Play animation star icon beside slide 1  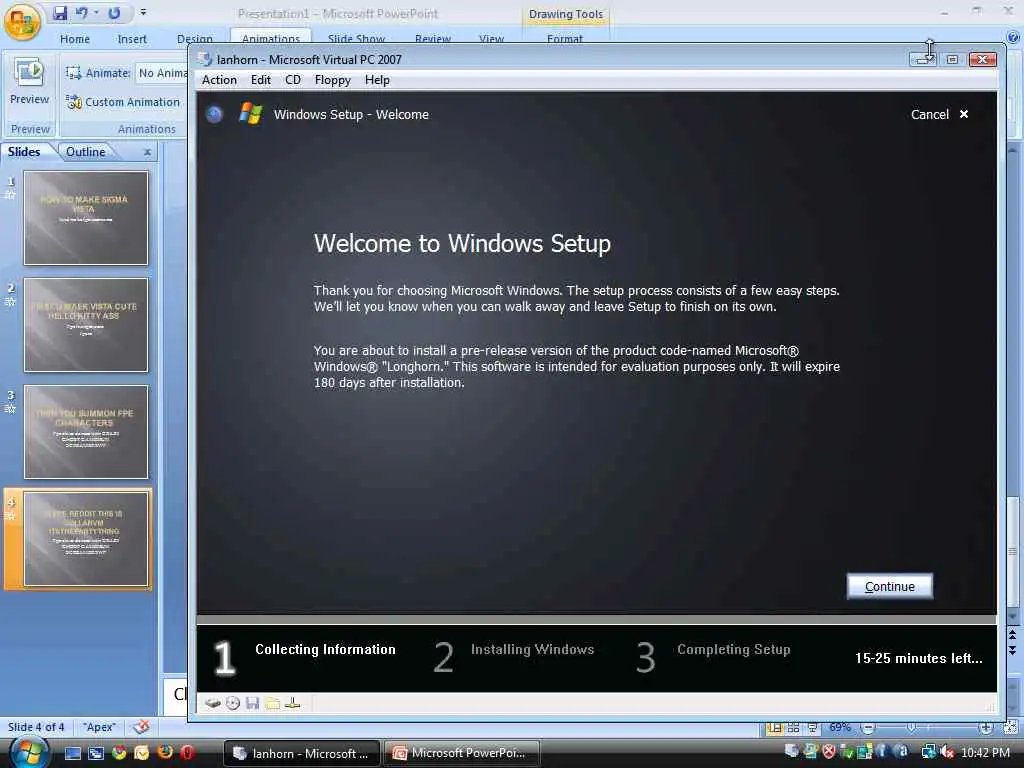click(10, 195)
